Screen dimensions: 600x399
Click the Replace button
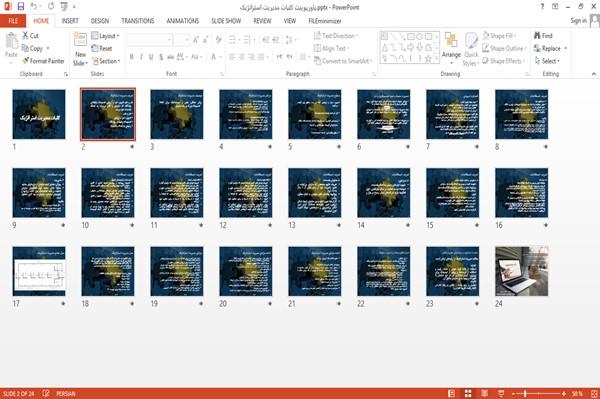pos(550,48)
